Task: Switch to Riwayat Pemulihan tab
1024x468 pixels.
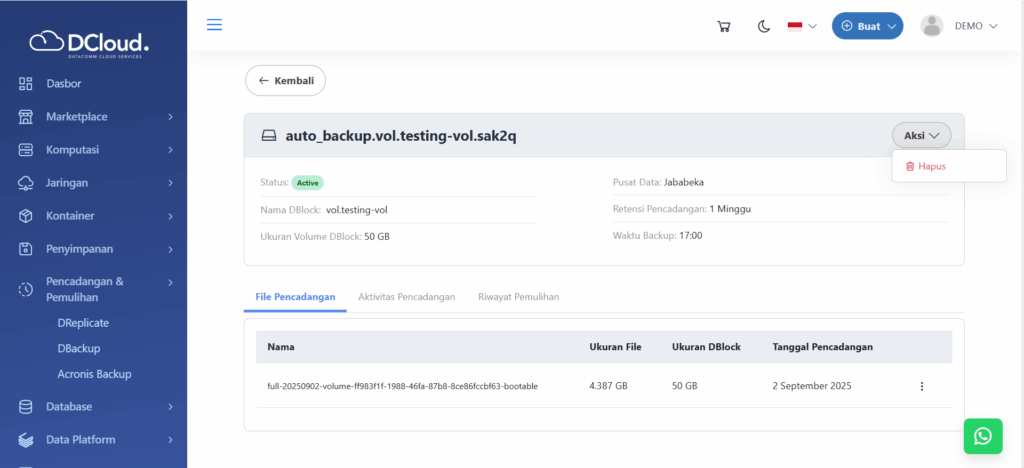Action: [518, 297]
